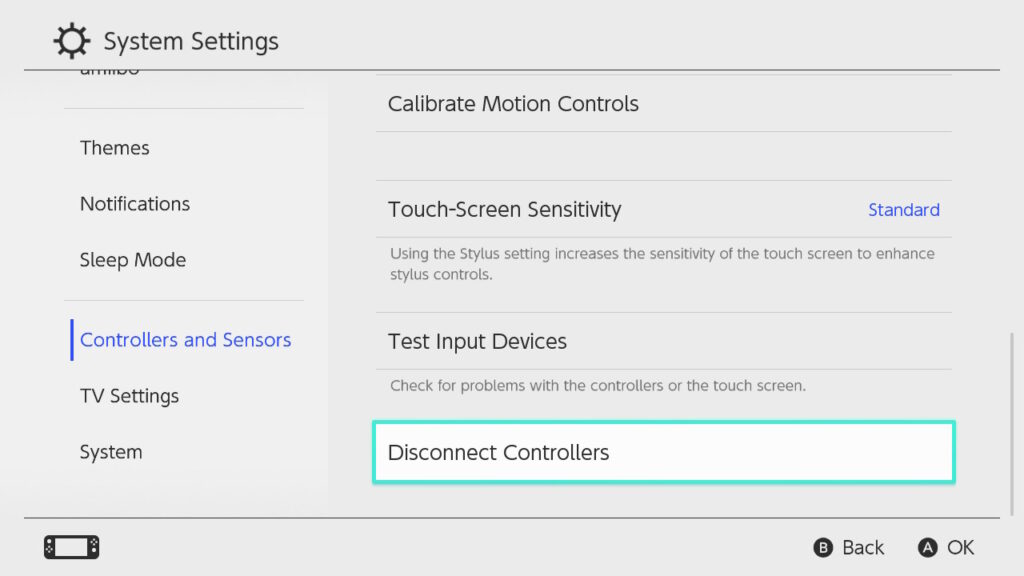Change the Standard sensitivity value

[904, 210]
